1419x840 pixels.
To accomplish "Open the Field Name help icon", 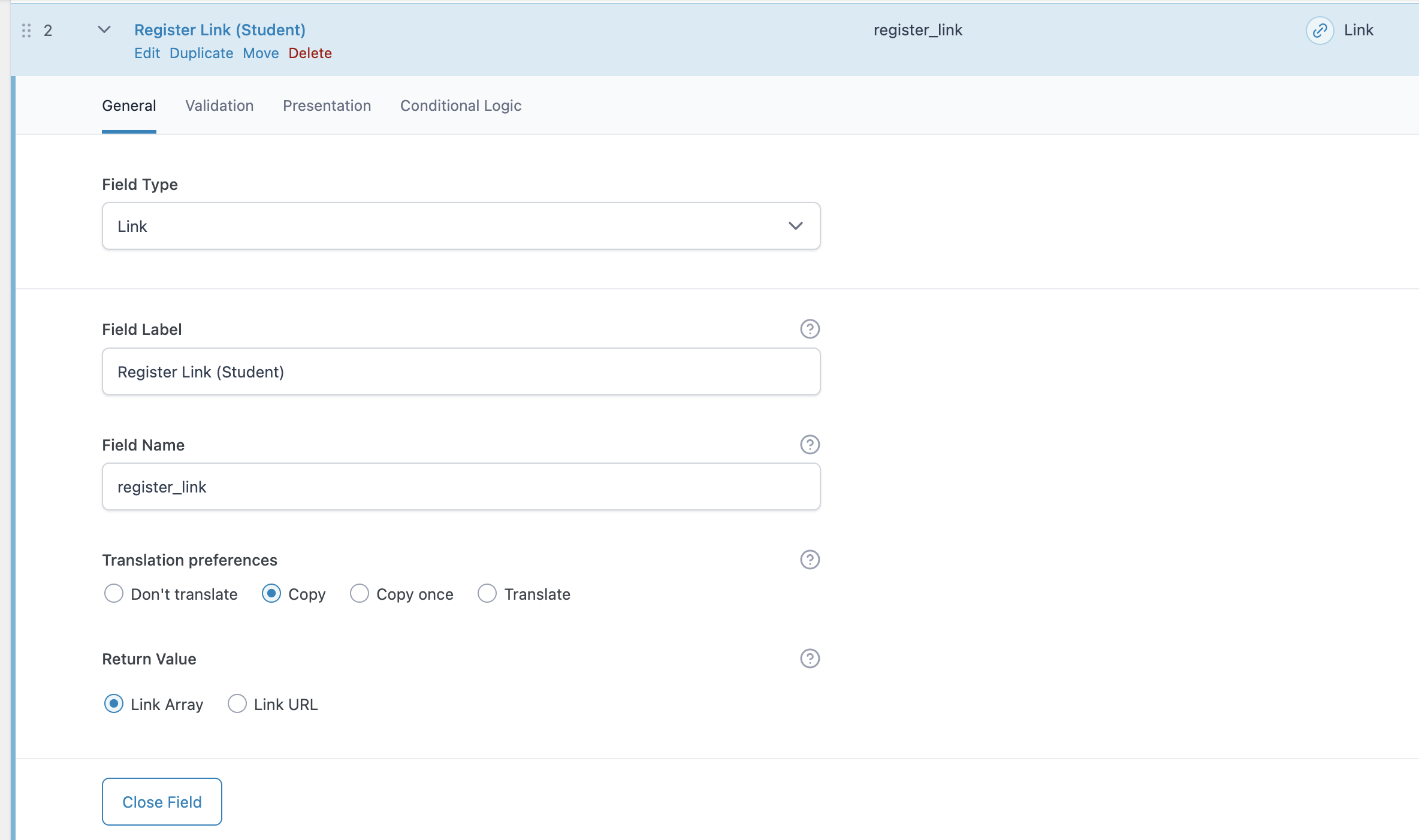I will tap(810, 445).
